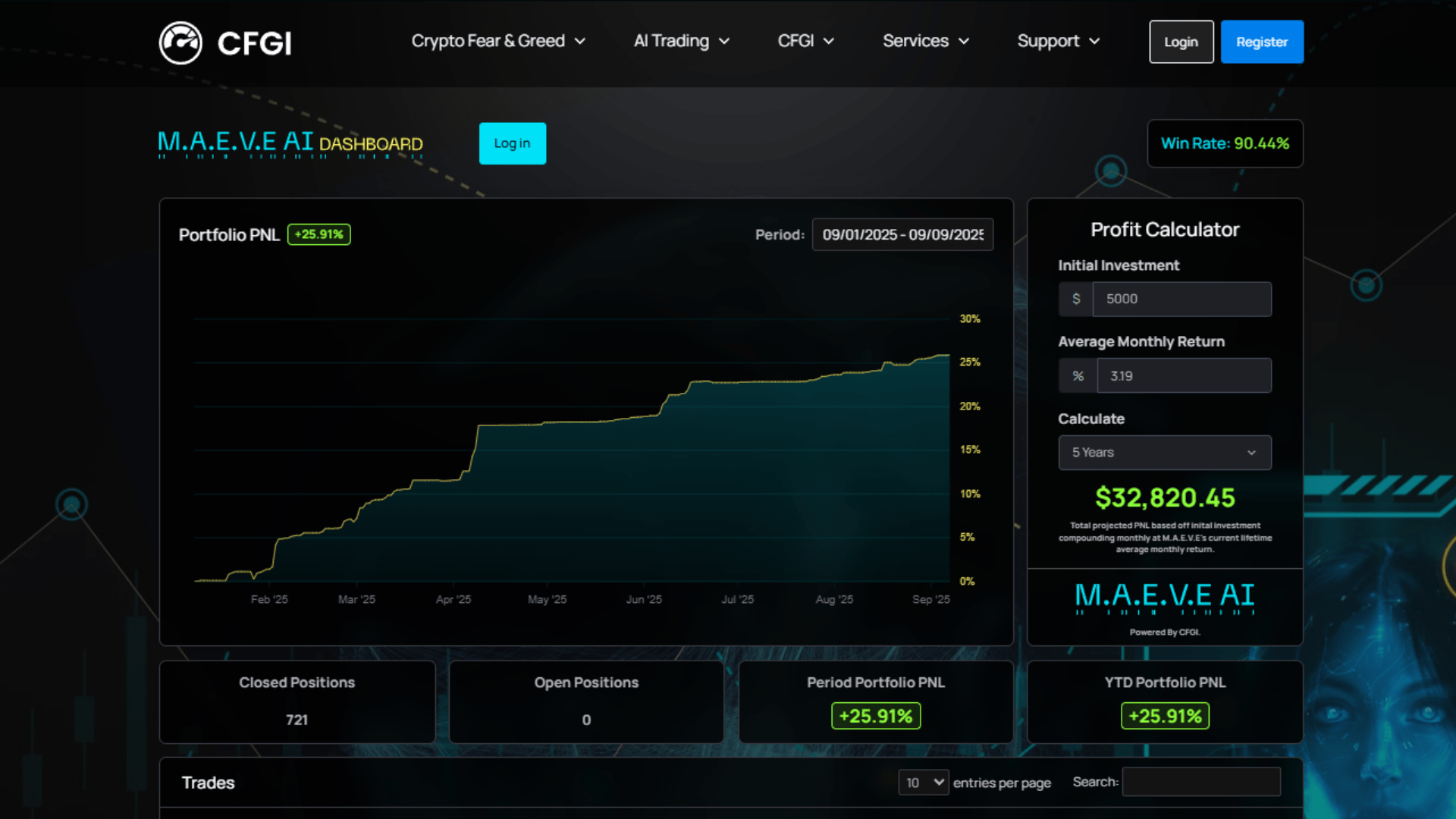Open the AI Trading menu
The width and height of the screenshot is (1456, 819).
(680, 42)
